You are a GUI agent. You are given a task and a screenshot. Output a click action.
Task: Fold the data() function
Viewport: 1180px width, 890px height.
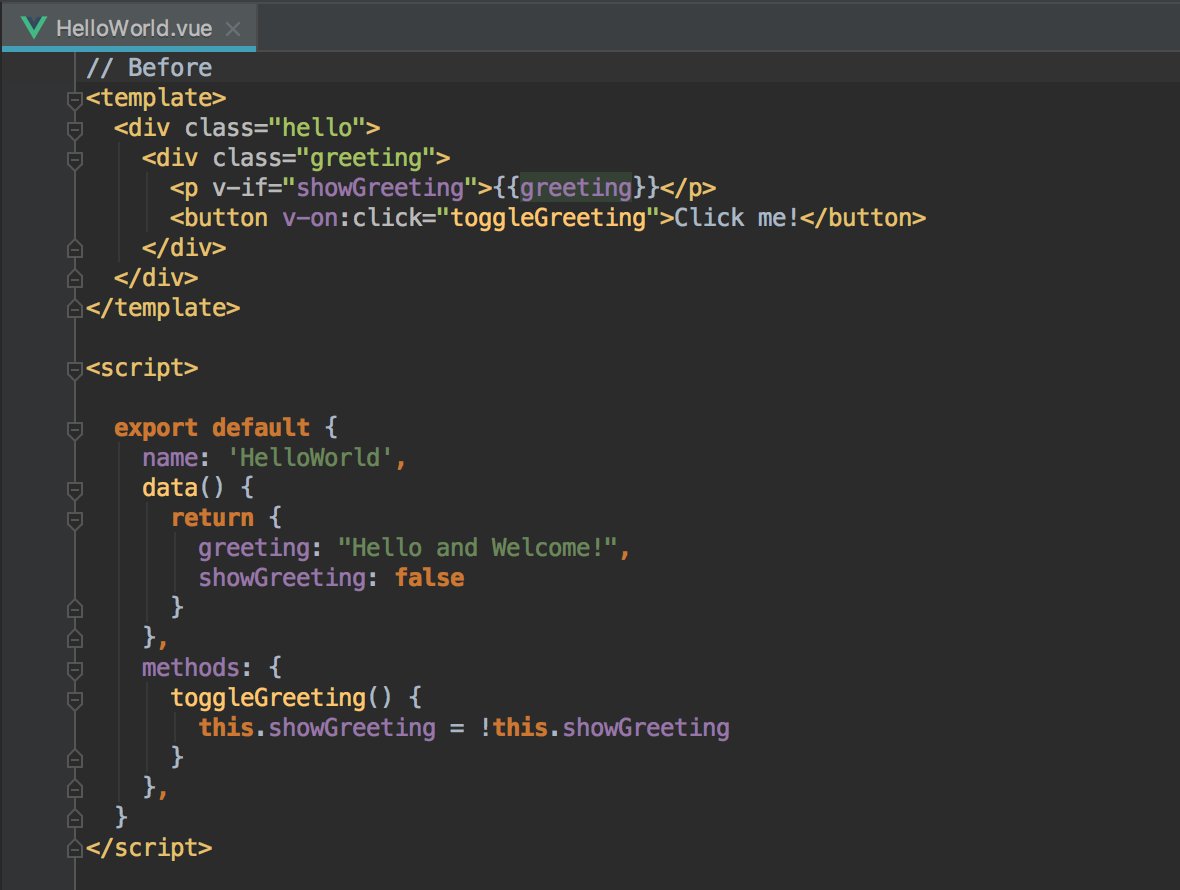click(75, 490)
